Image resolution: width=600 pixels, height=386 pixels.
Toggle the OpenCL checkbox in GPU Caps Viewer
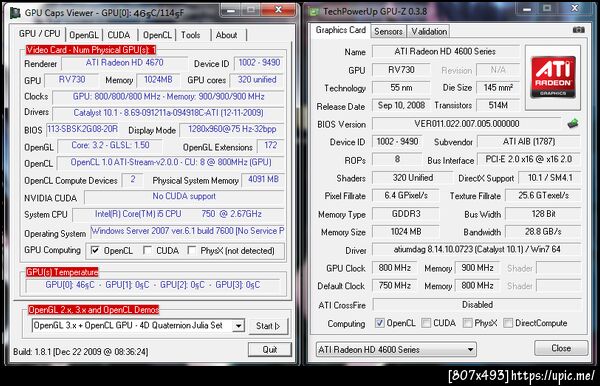click(95, 251)
